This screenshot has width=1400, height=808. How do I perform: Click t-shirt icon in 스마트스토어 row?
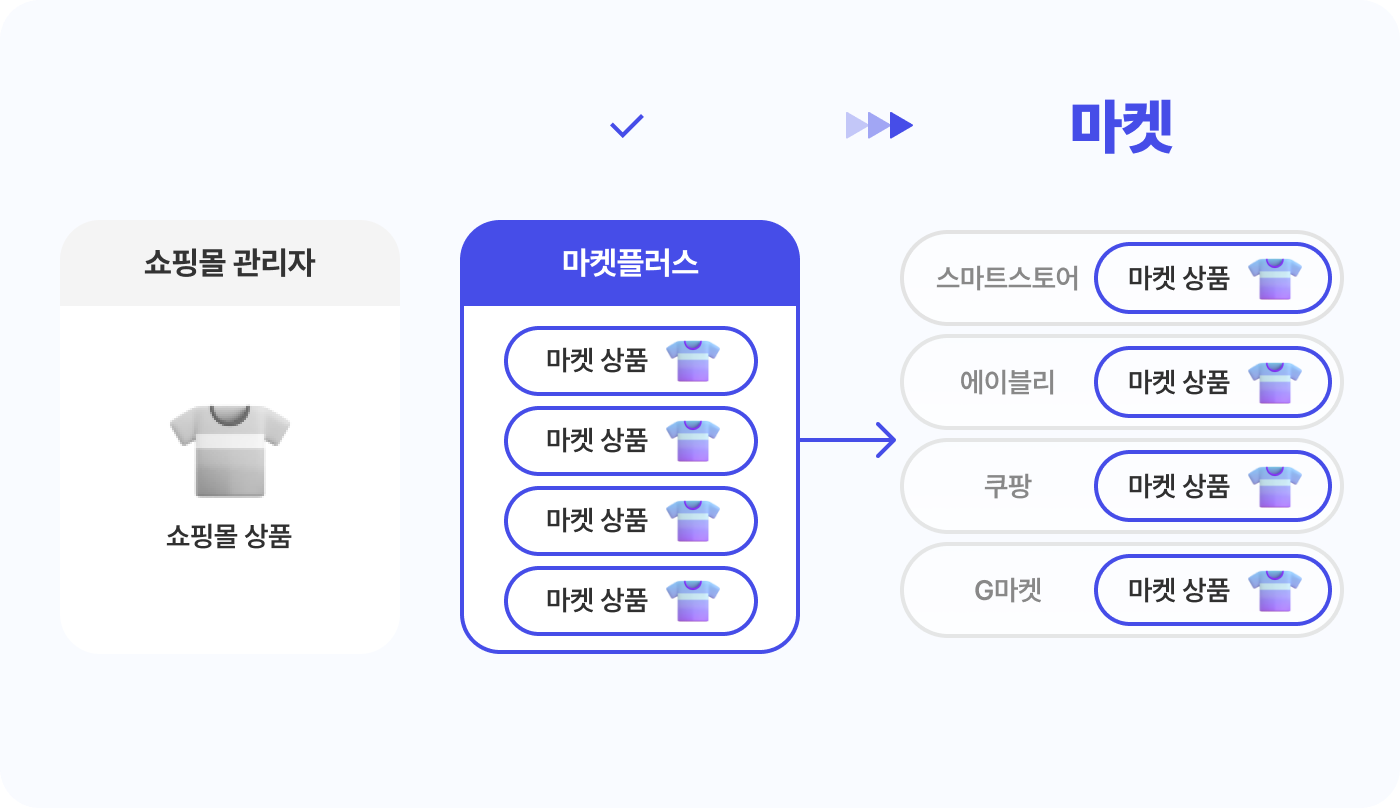1275,278
